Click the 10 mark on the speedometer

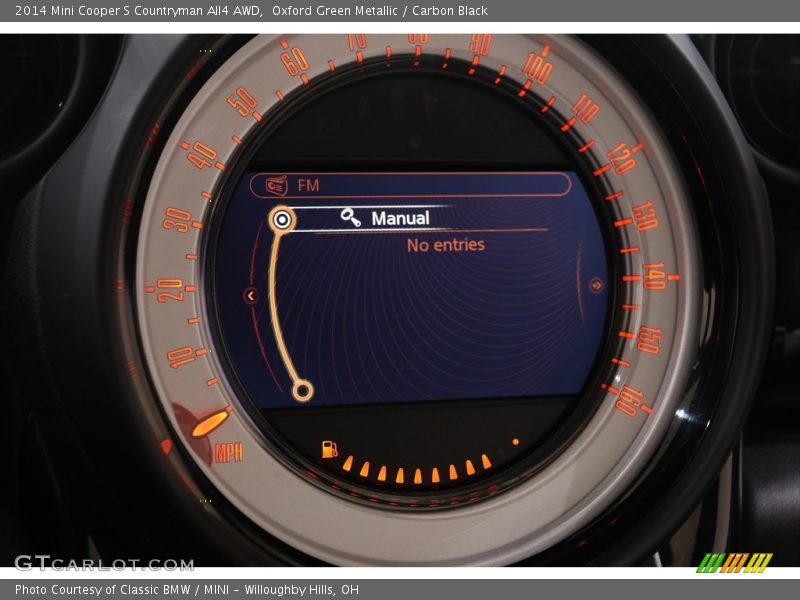pyautogui.click(x=181, y=357)
